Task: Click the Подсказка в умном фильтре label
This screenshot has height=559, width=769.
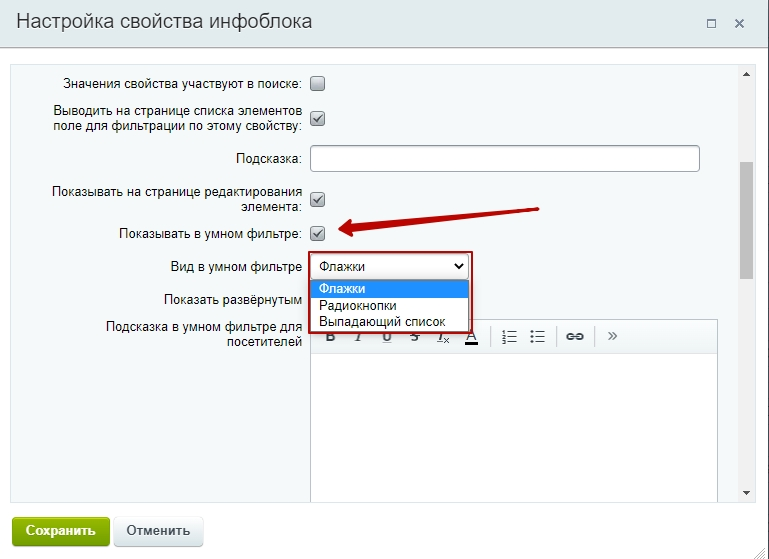Action: point(204,334)
